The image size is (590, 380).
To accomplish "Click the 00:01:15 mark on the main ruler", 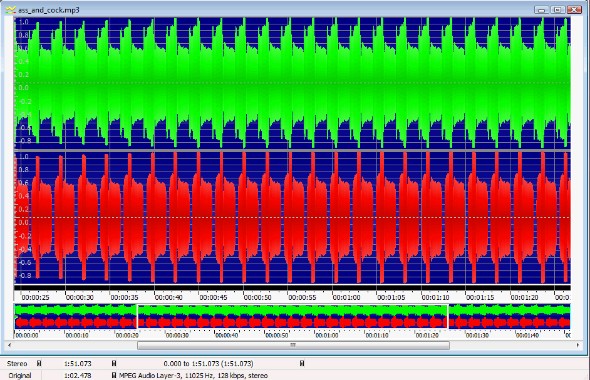I will coord(480,298).
